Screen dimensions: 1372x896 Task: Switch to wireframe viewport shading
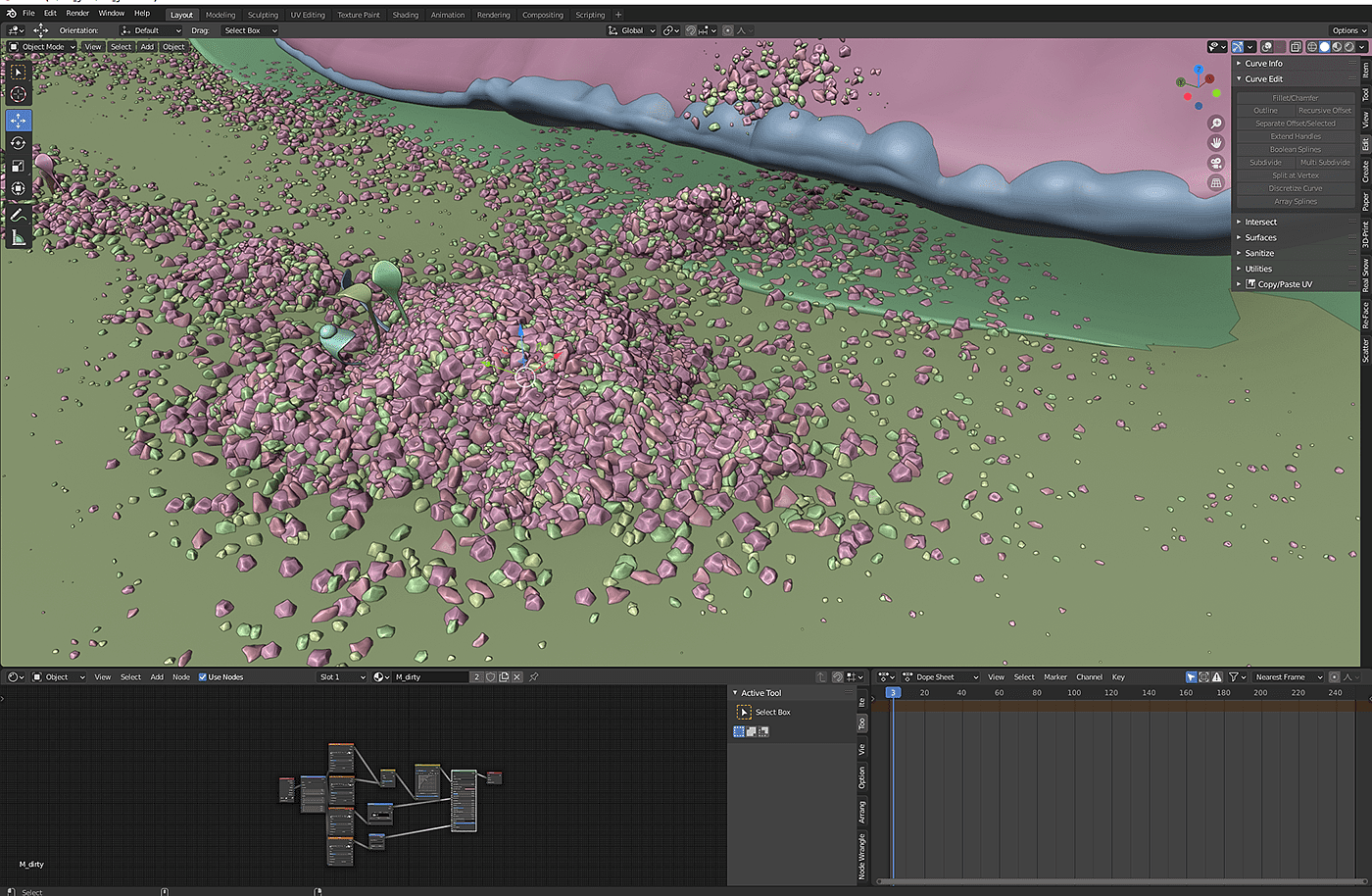pos(1312,46)
